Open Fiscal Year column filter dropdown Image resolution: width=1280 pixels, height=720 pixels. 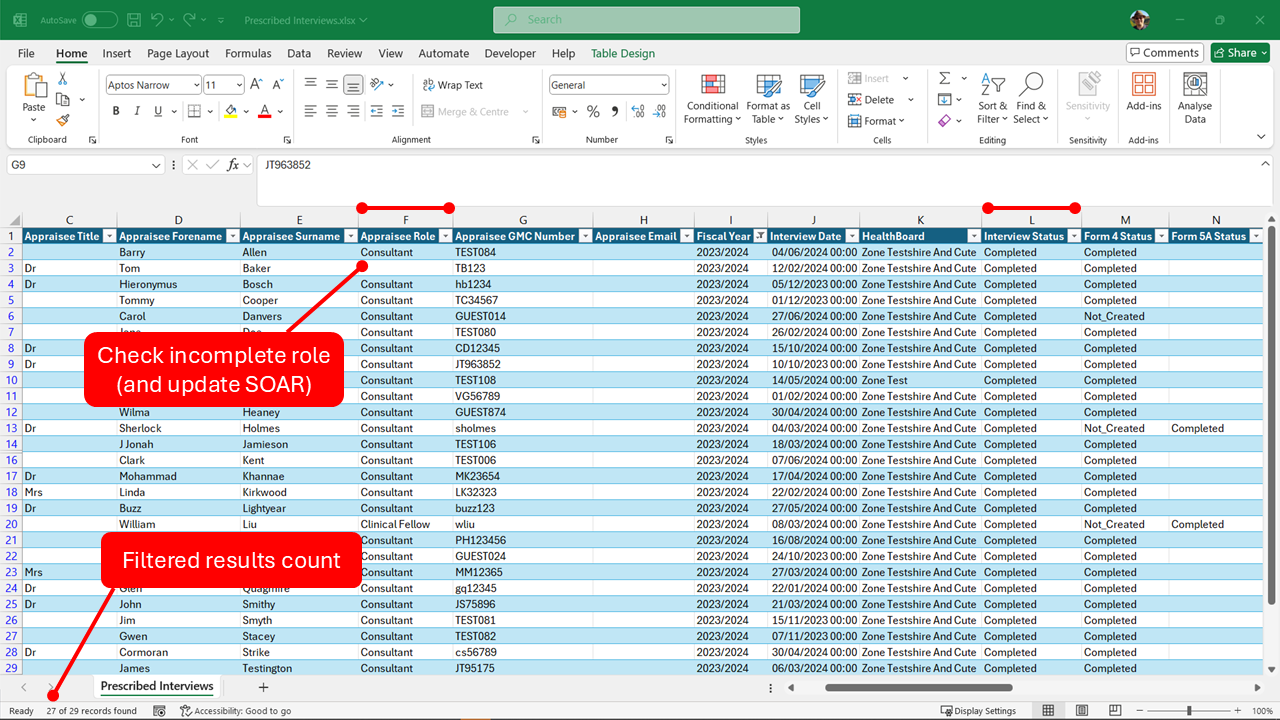pos(760,236)
